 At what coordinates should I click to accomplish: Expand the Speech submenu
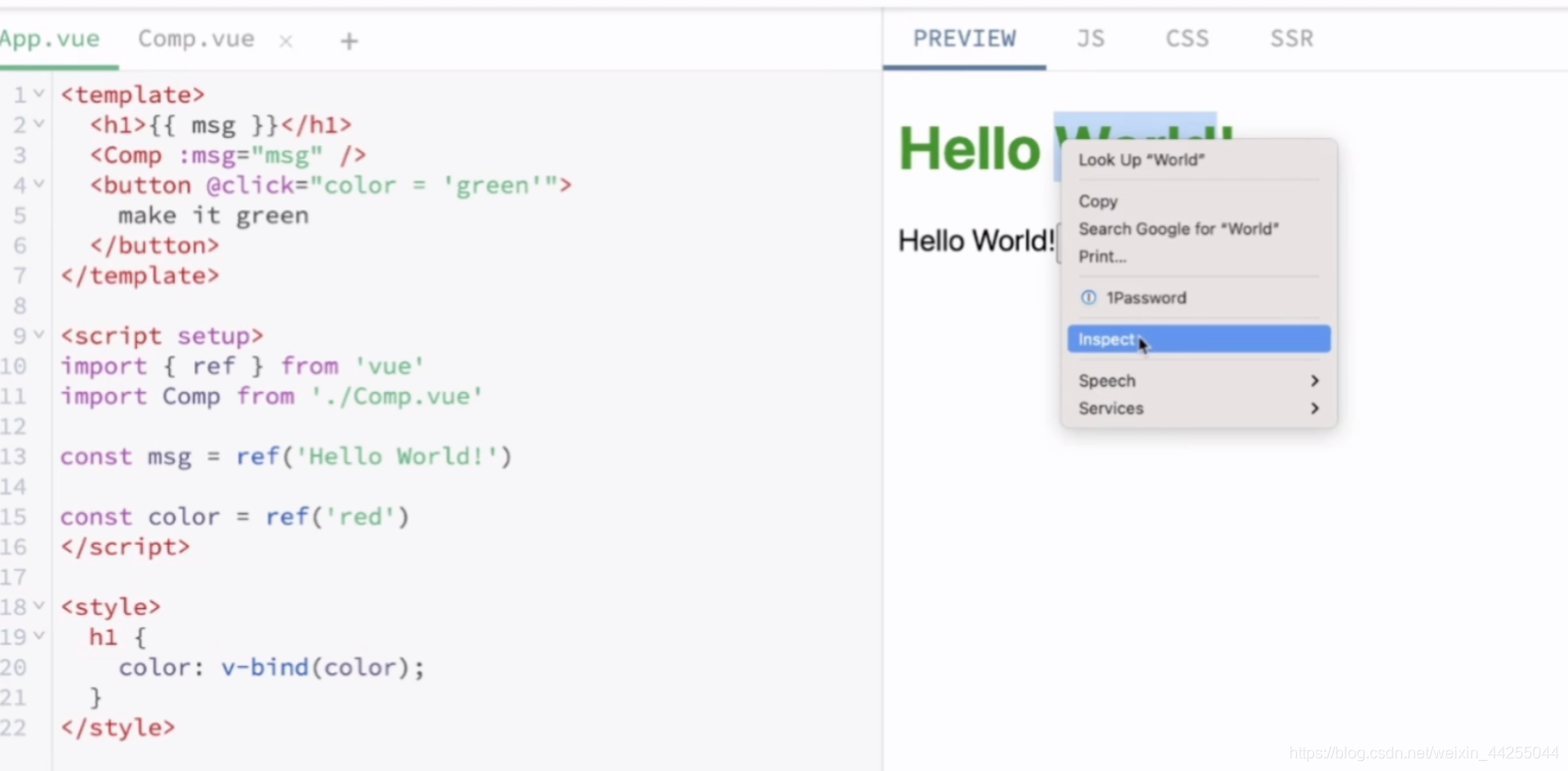(x=1199, y=381)
